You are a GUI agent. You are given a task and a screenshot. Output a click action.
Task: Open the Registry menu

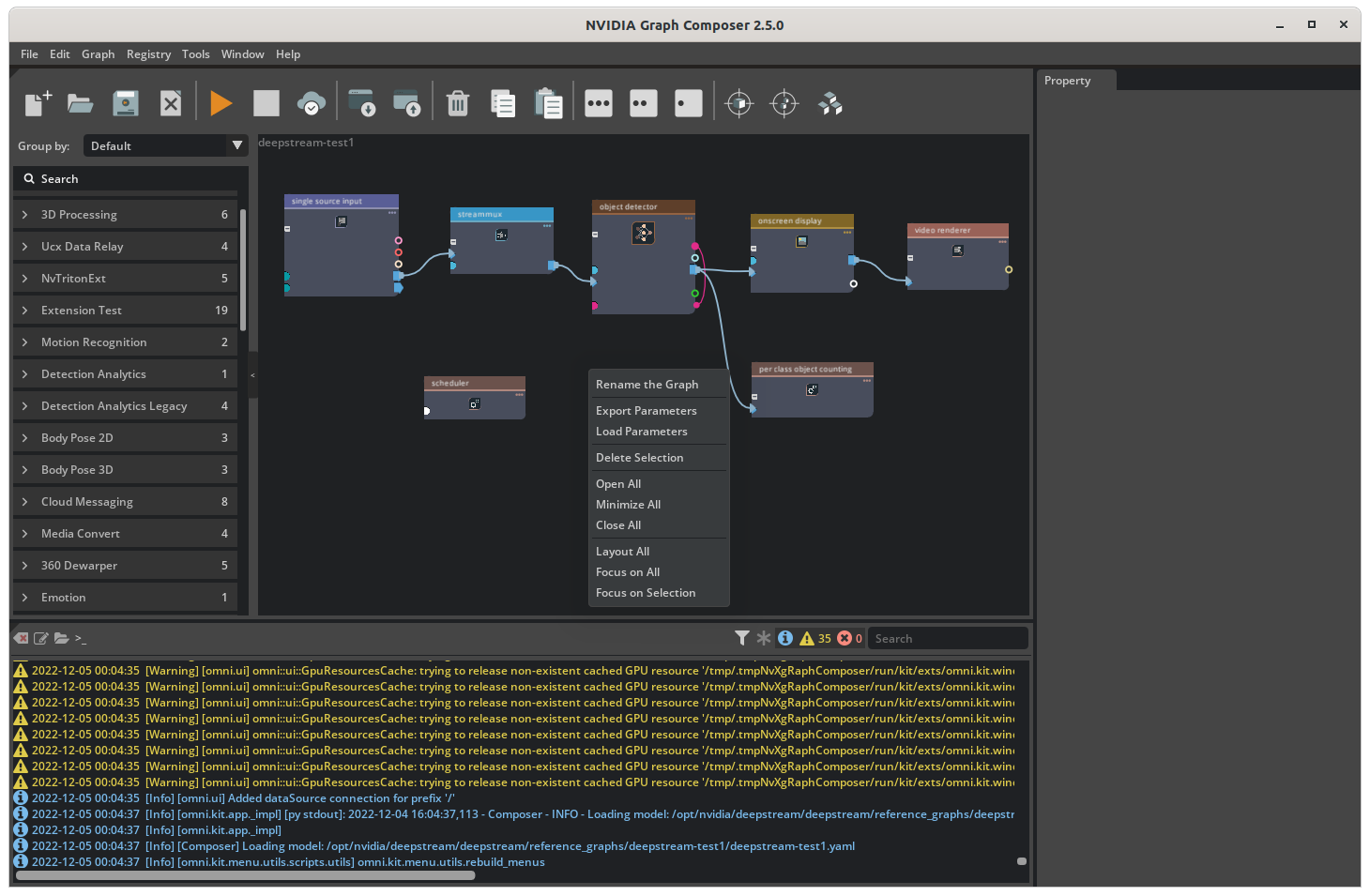pos(148,54)
